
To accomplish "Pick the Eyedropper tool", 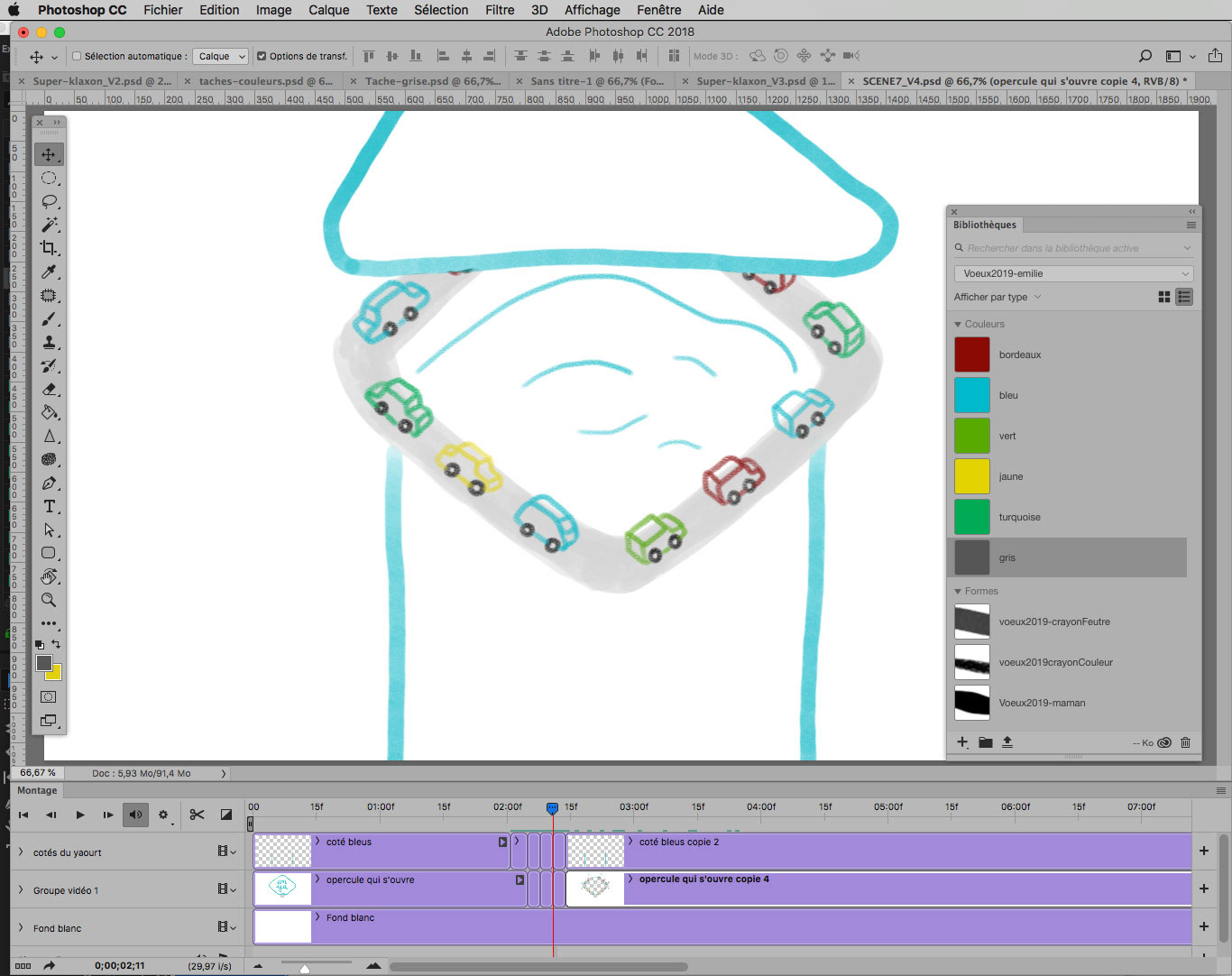I will pyautogui.click(x=49, y=272).
